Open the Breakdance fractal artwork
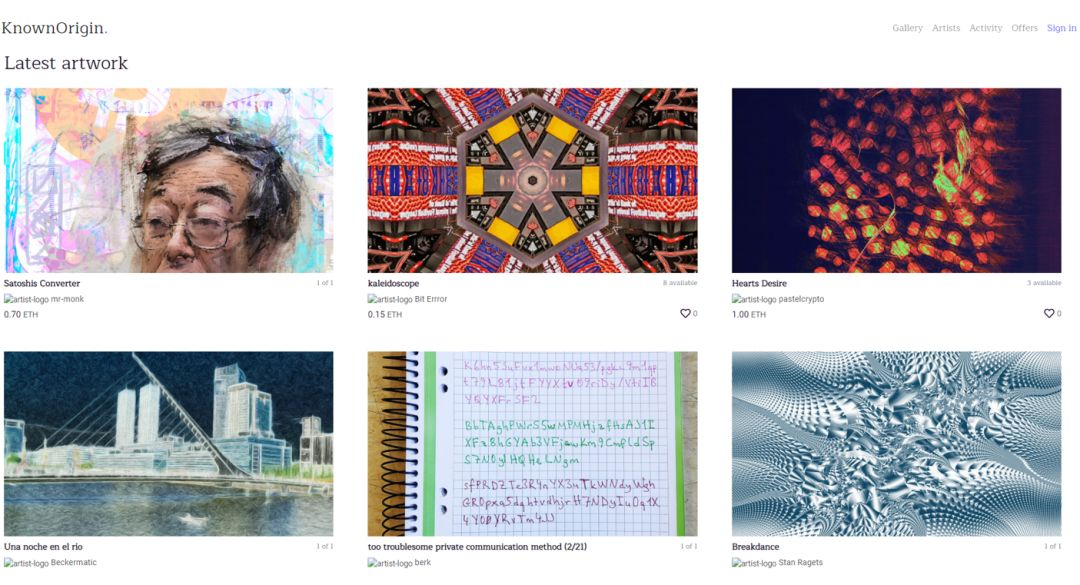Viewport: 1080px width, 585px height. pos(896,444)
